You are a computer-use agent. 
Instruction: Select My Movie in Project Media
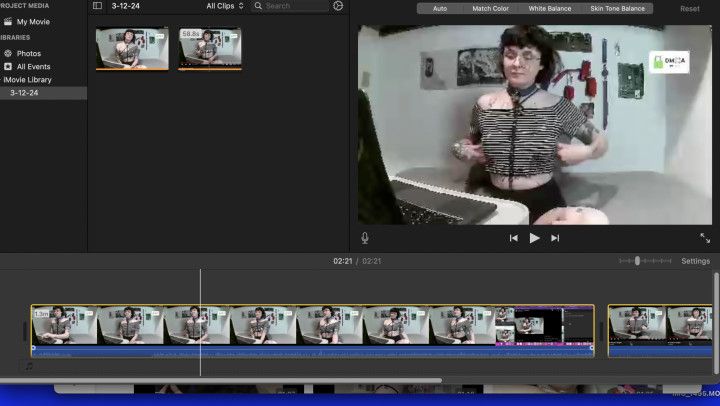pyautogui.click(x=33, y=21)
